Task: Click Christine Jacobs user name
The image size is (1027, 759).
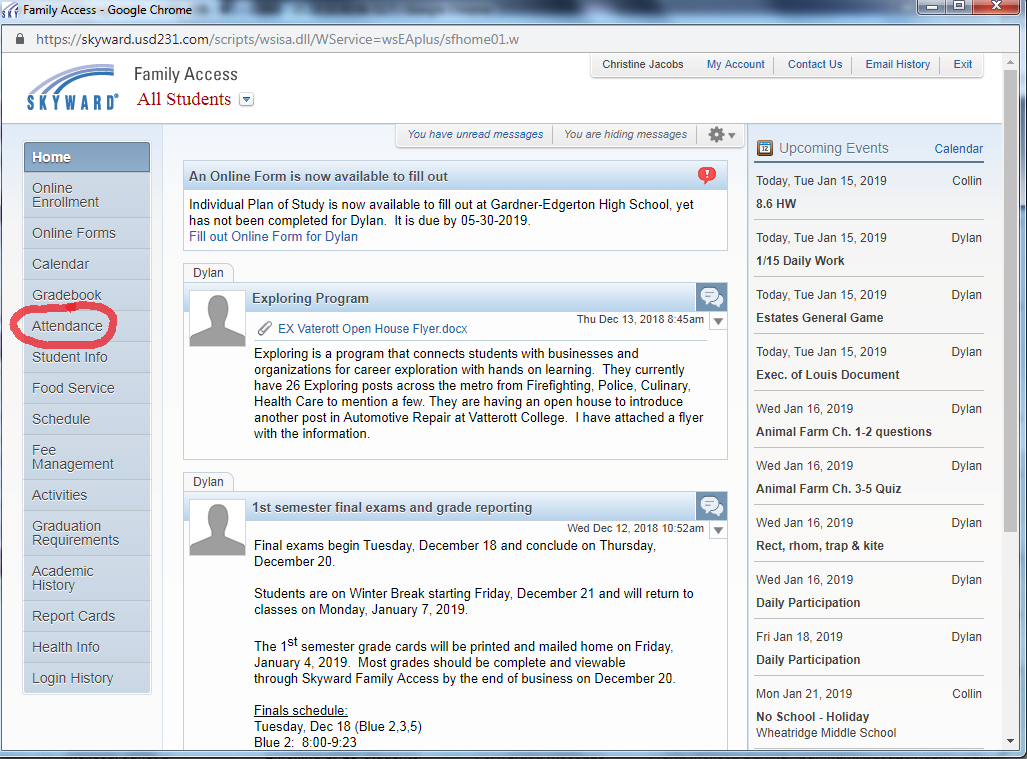Action: click(643, 64)
